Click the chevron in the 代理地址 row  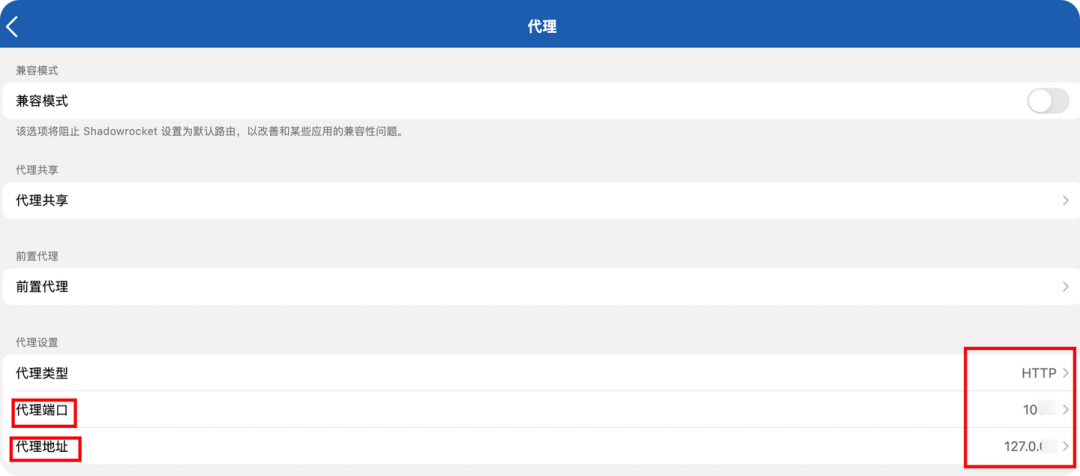[x=1066, y=446]
